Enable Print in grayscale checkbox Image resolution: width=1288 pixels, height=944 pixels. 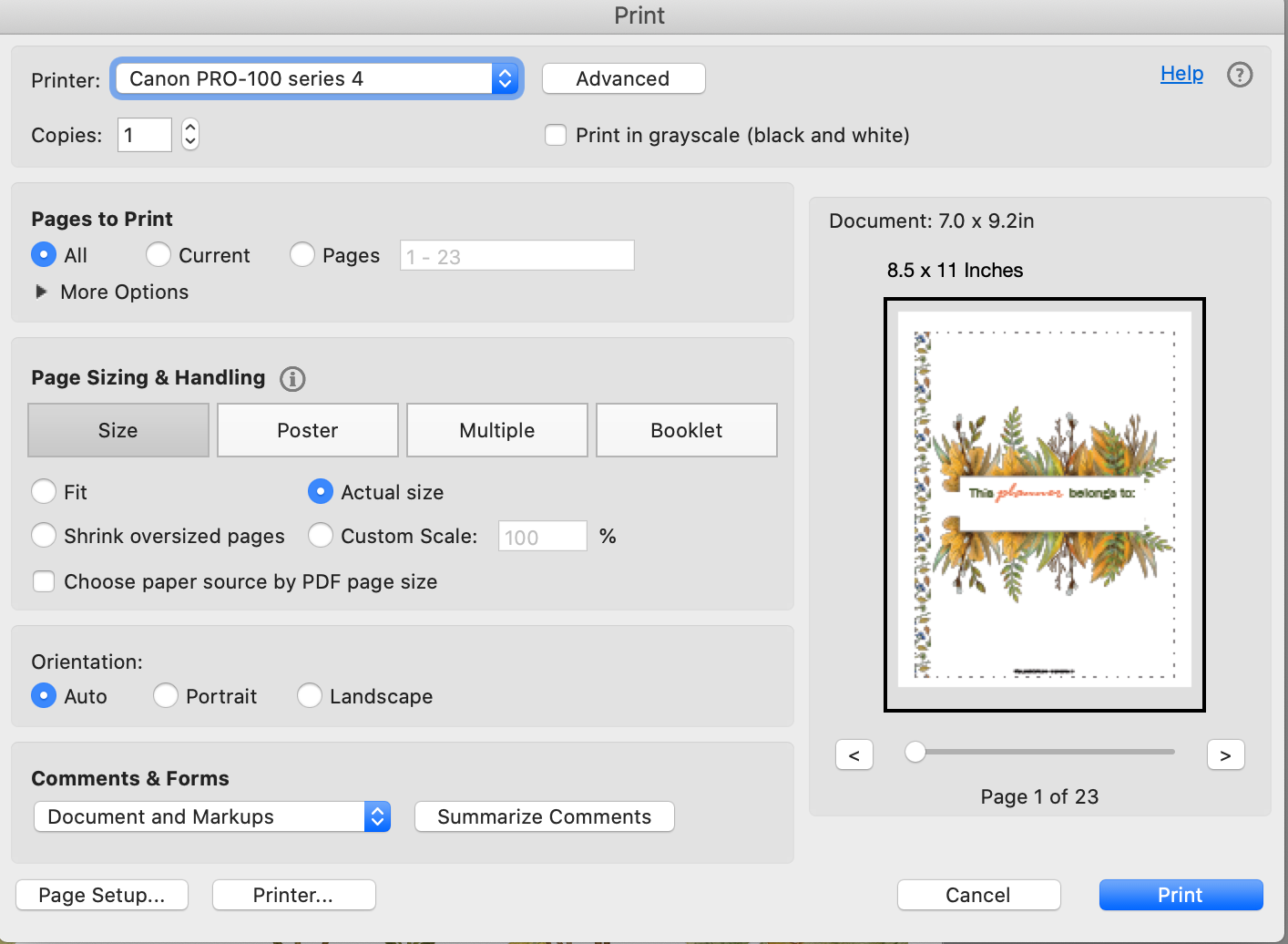(556, 135)
